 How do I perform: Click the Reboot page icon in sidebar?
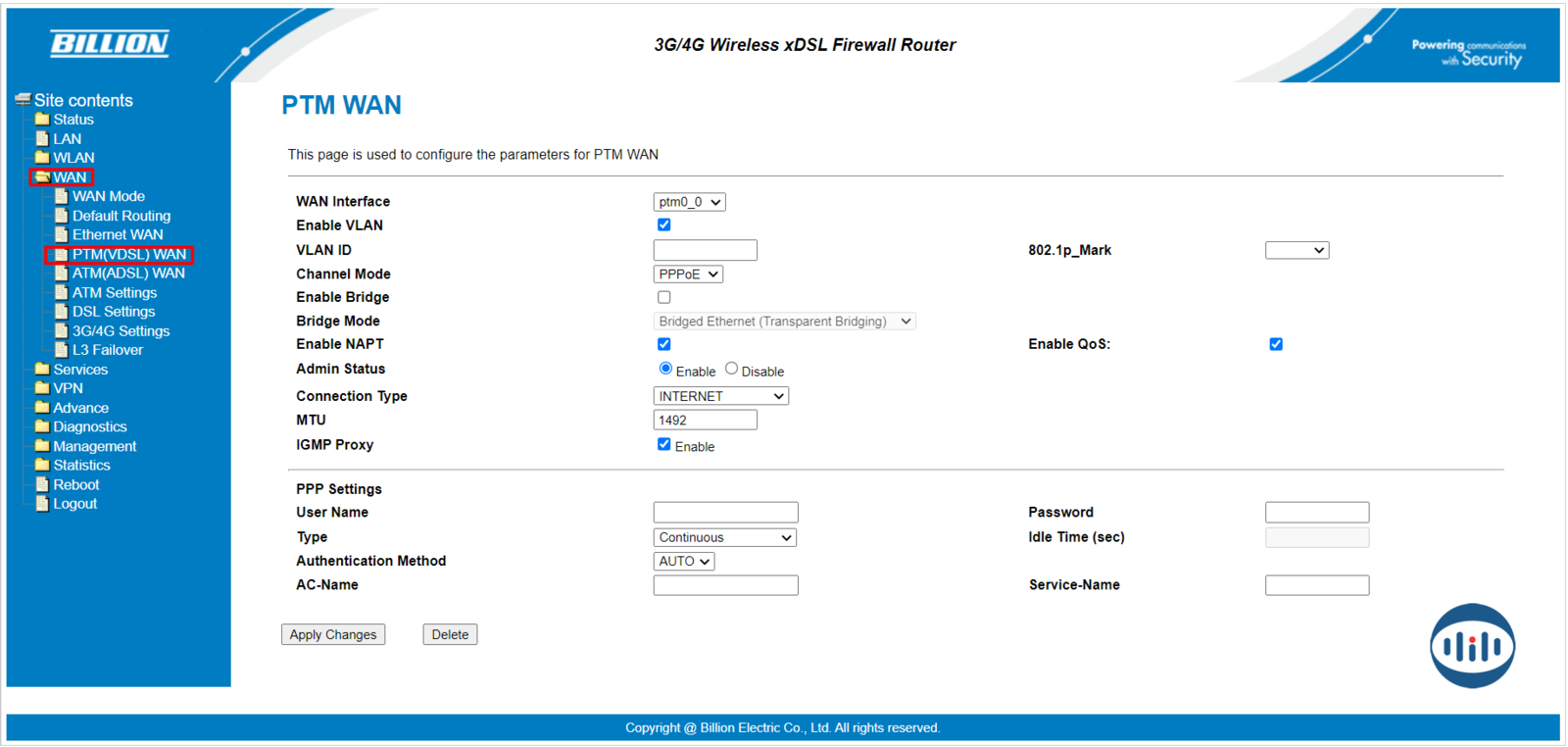pyautogui.click(x=42, y=484)
